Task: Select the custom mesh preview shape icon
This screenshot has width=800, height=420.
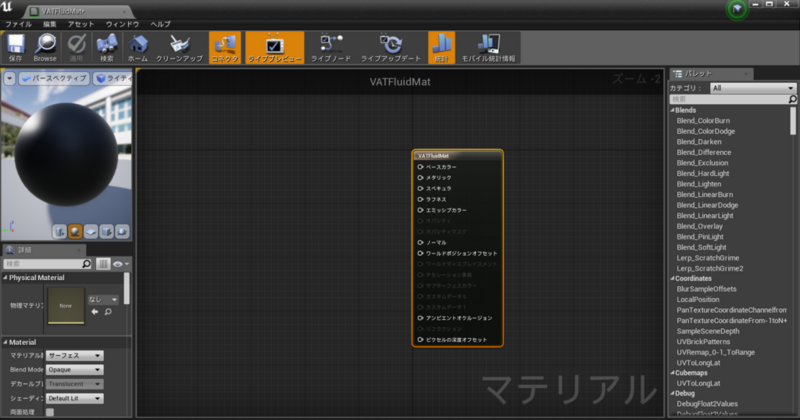Action: pyautogui.click(x=122, y=232)
